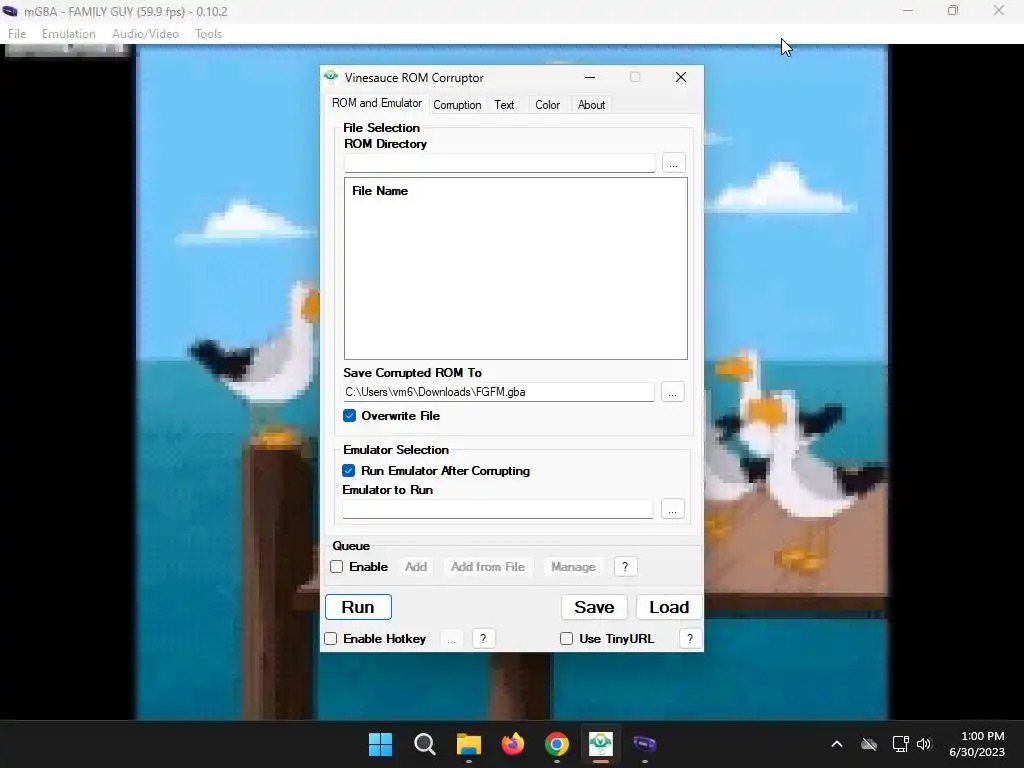Open mGBA Tools menu

[x=208, y=34]
